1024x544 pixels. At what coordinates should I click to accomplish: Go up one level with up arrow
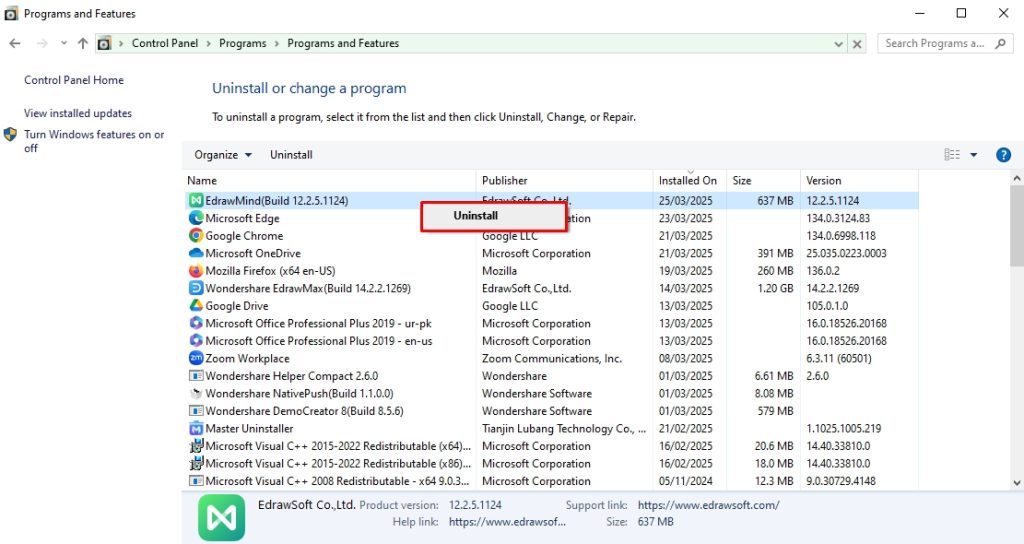click(82, 43)
